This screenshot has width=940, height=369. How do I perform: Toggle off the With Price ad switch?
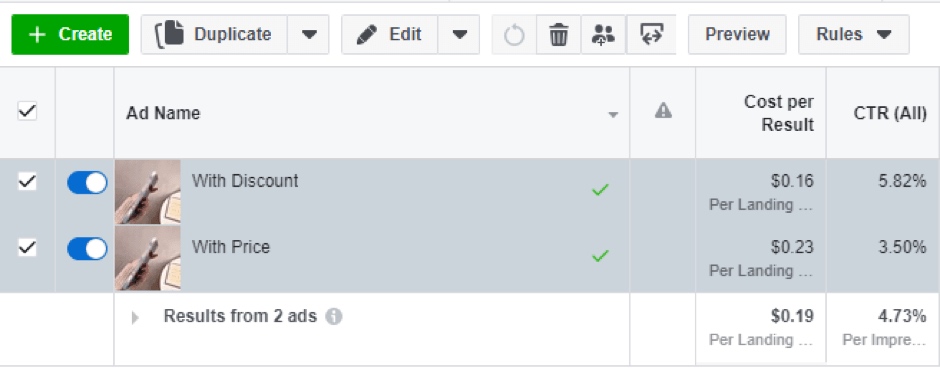pyautogui.click(x=87, y=249)
